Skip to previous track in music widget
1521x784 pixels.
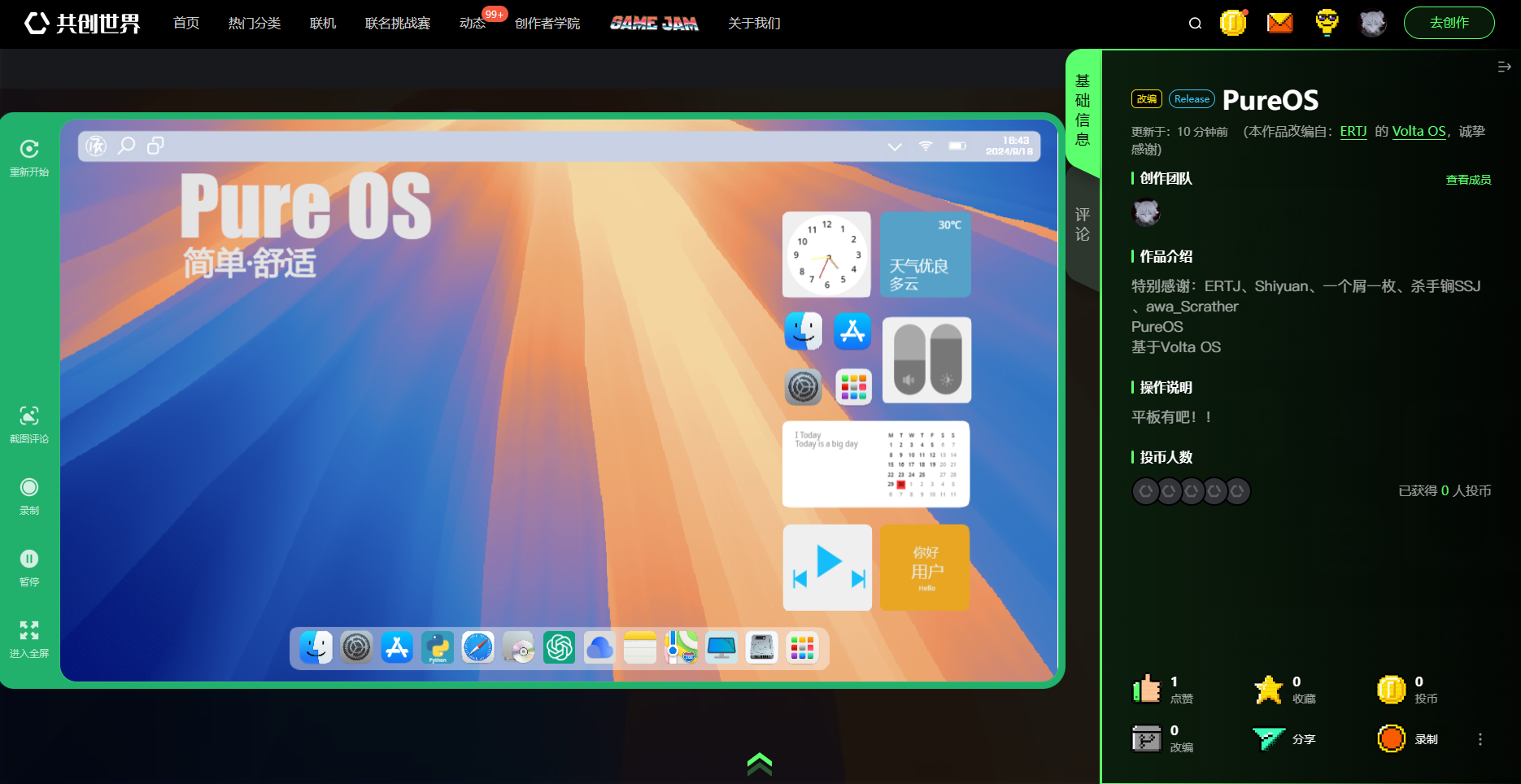coord(800,578)
